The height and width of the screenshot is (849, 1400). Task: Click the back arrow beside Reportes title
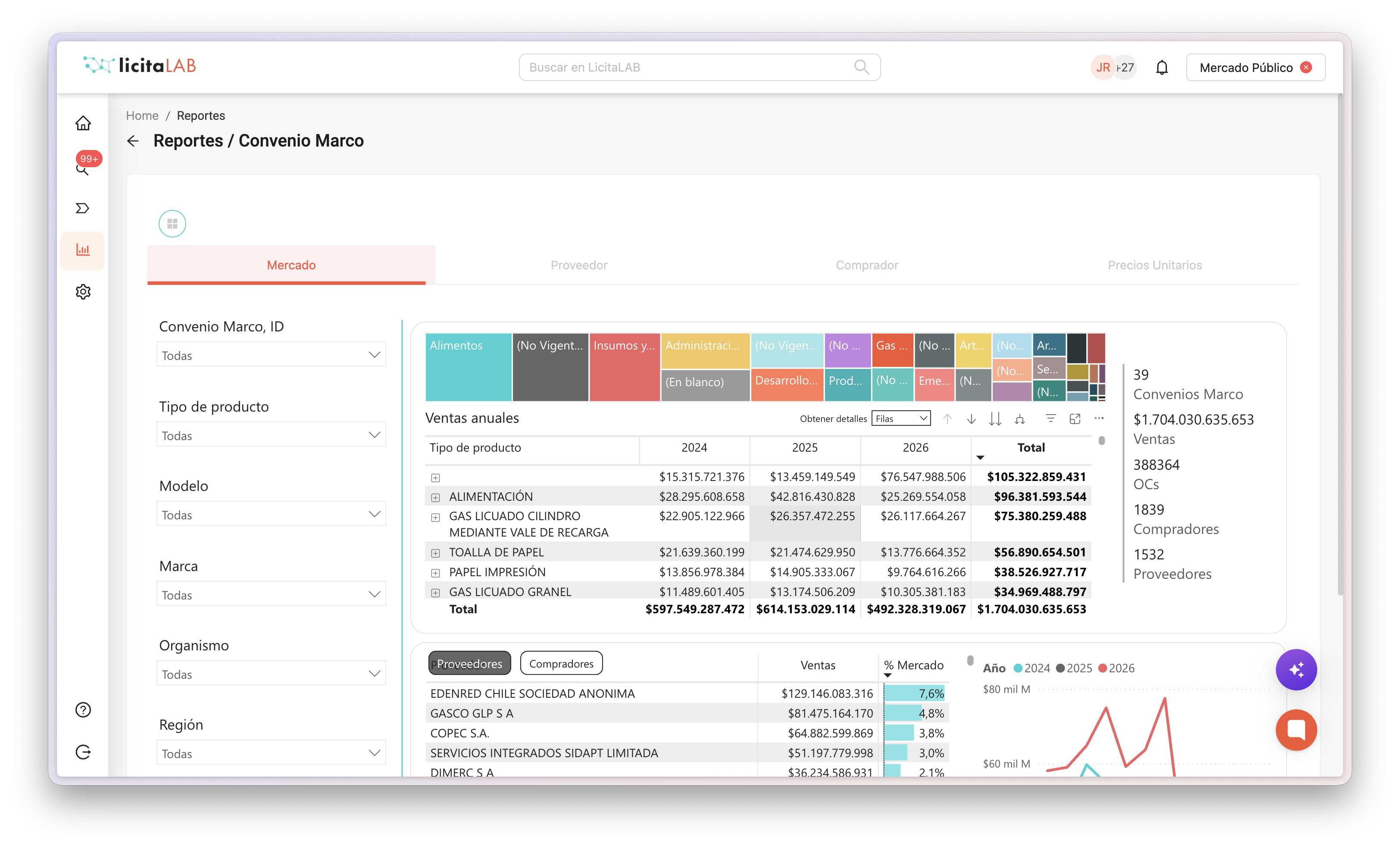pos(133,141)
